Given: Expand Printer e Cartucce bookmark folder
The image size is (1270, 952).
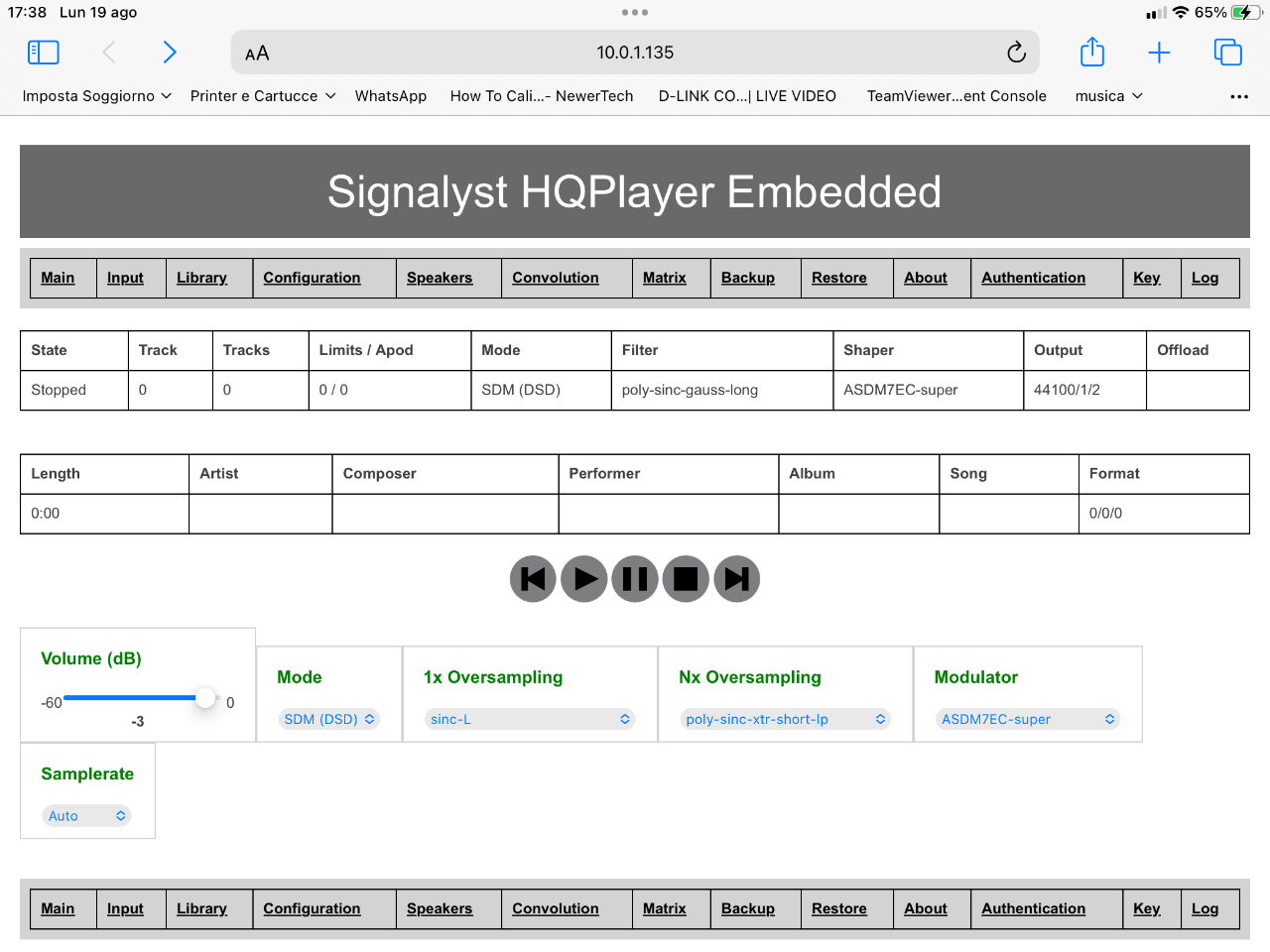Looking at the screenshot, I should 263,96.
